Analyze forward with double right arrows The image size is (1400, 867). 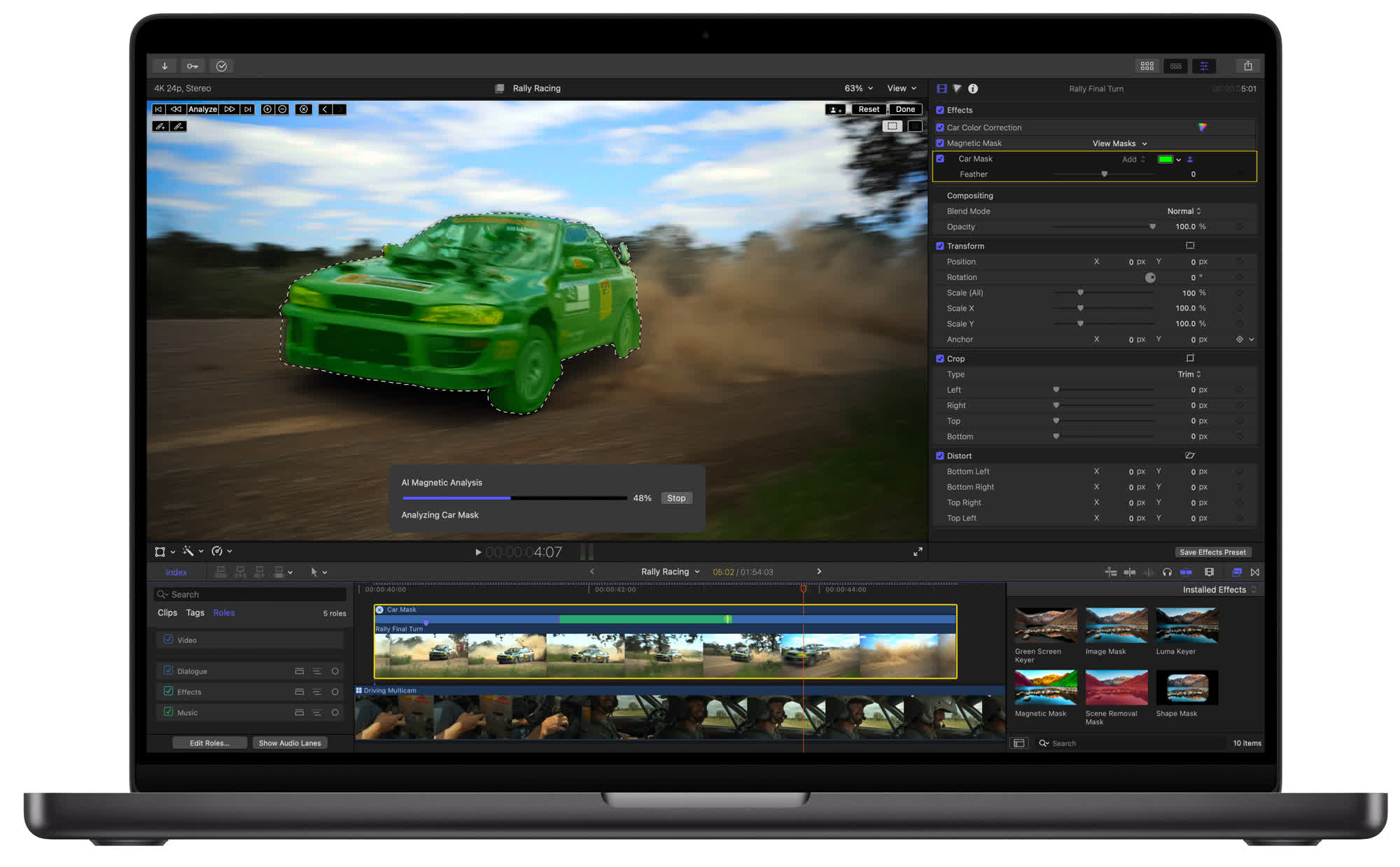230,109
